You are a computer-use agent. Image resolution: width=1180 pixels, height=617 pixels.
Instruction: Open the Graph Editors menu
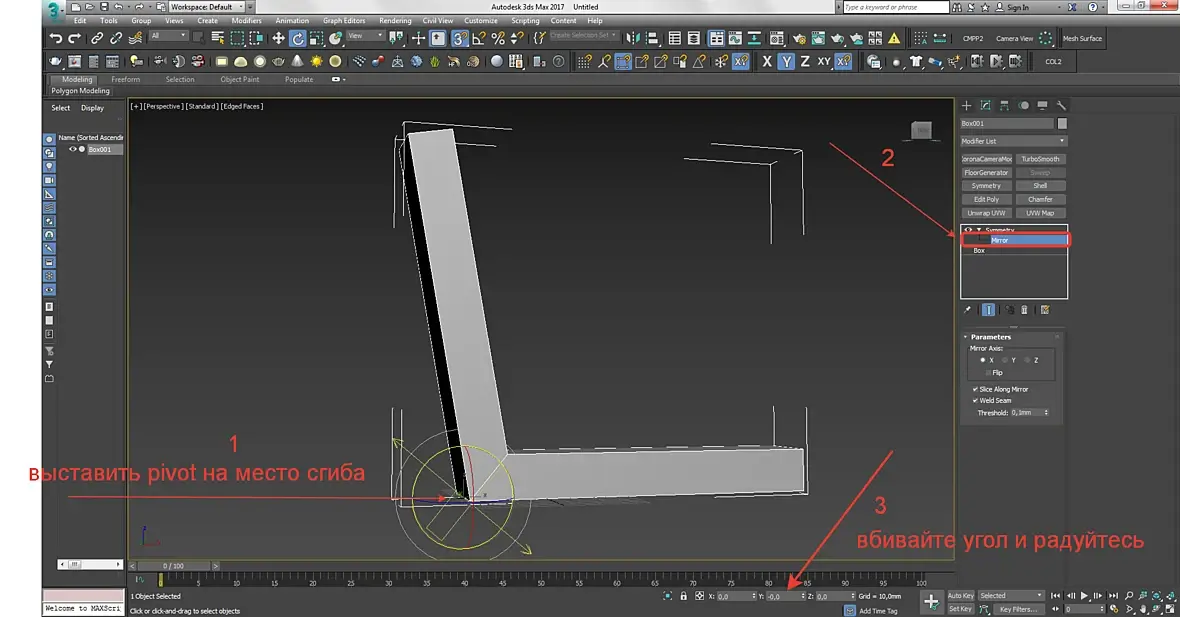point(344,20)
